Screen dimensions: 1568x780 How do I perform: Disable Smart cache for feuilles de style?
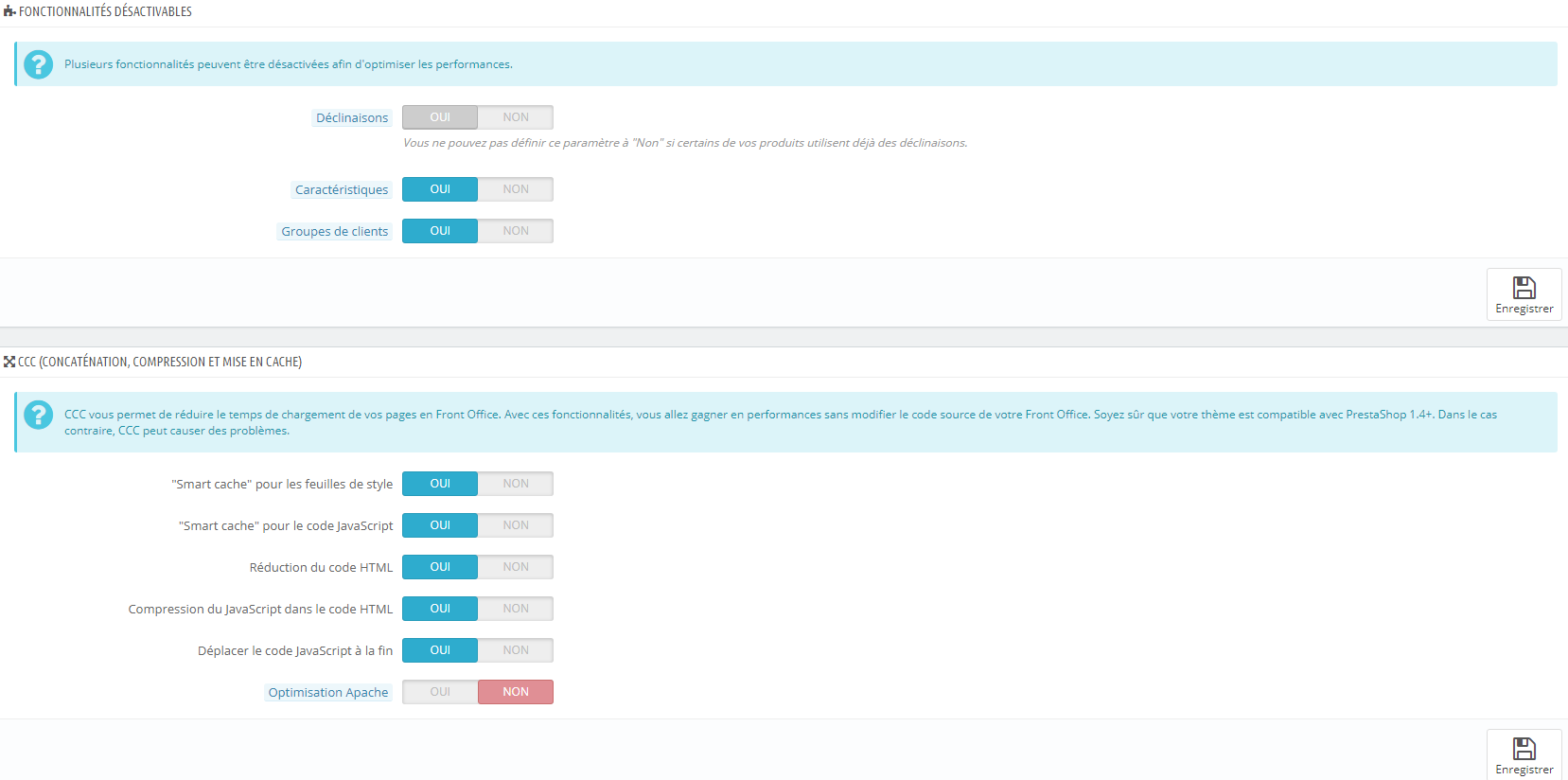tap(516, 484)
